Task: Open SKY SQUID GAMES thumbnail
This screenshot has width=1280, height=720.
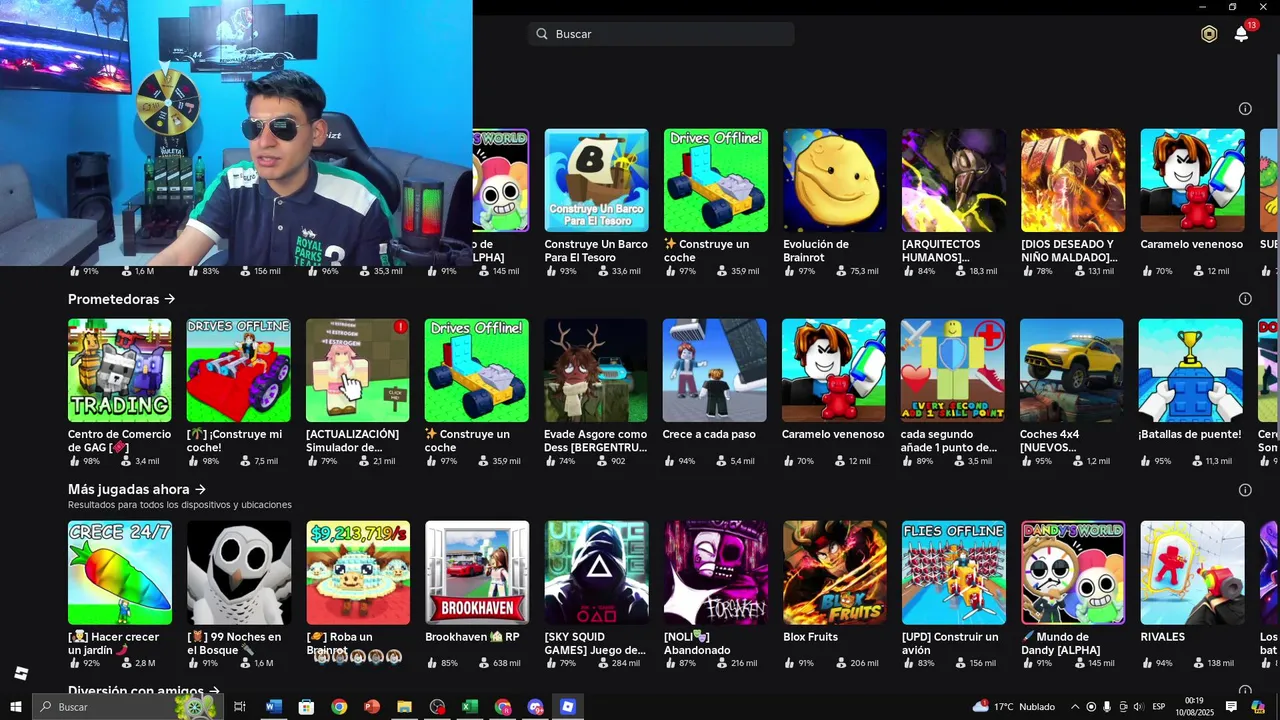Action: (596, 572)
